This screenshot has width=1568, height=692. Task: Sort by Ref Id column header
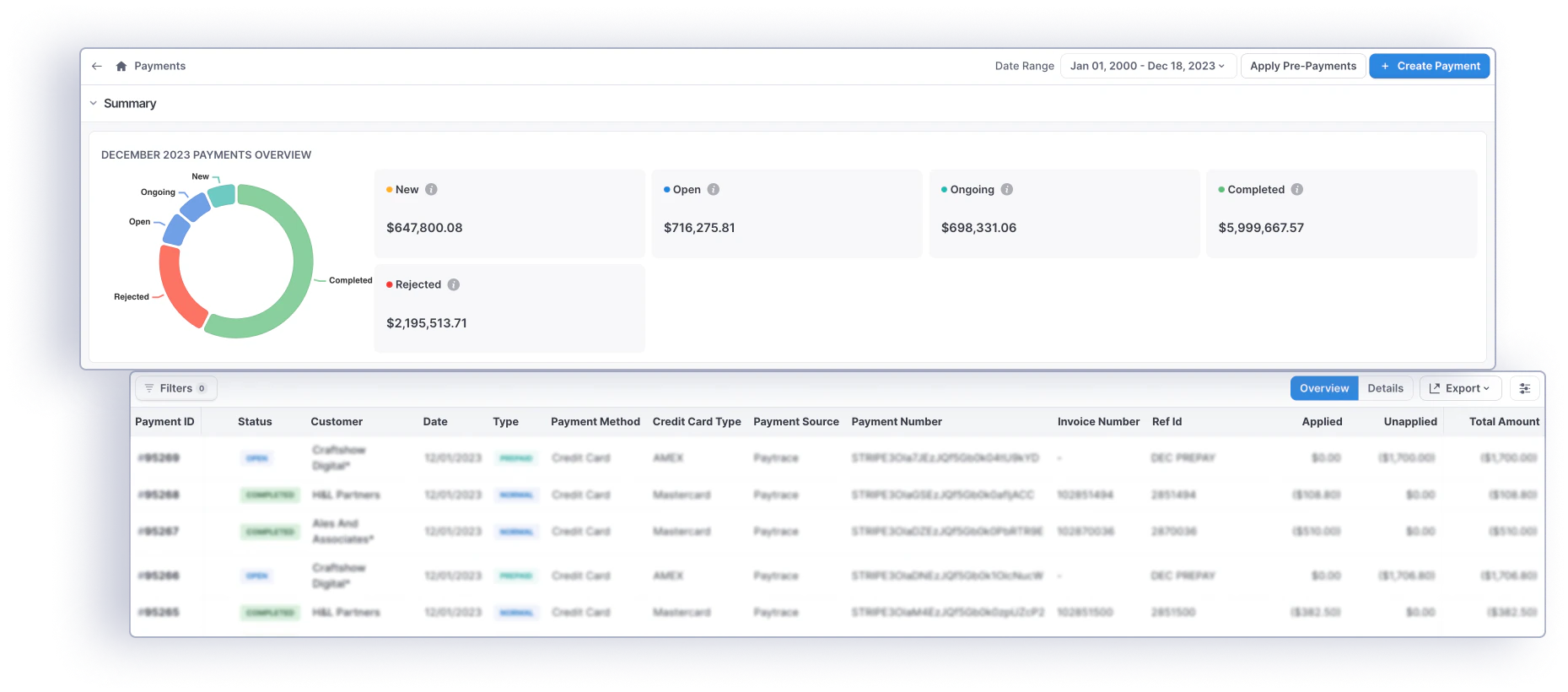coord(1167,422)
